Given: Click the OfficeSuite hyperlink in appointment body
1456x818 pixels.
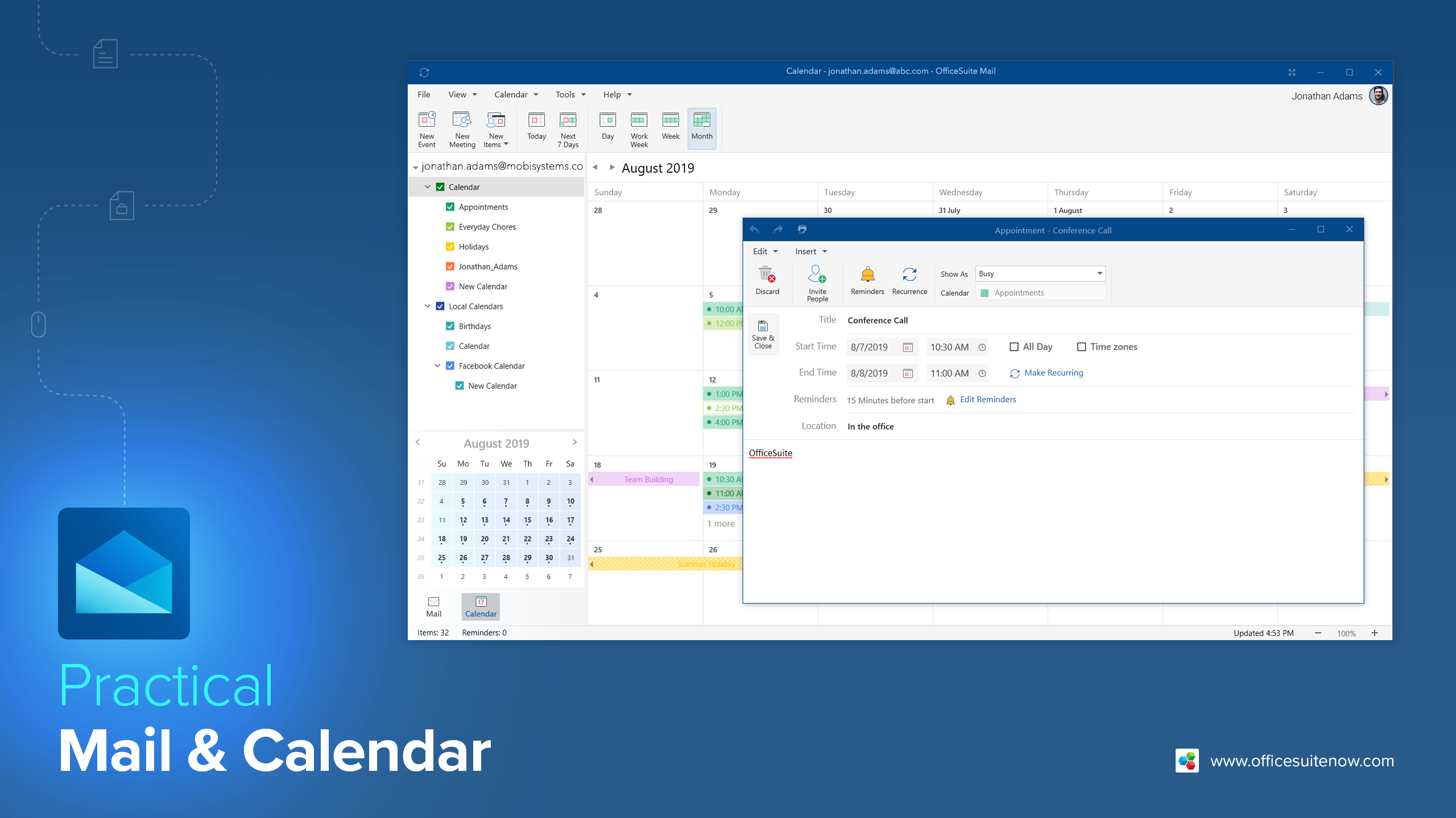Looking at the screenshot, I should coord(770,452).
